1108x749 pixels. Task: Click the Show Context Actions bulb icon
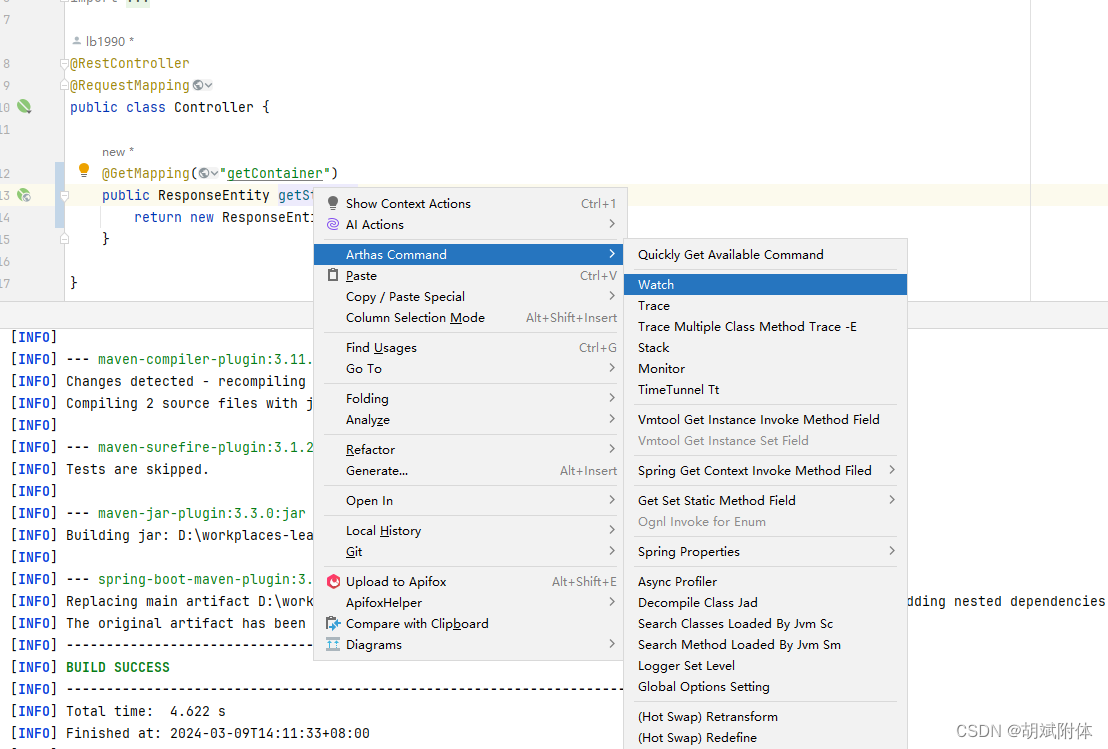tap(333, 203)
